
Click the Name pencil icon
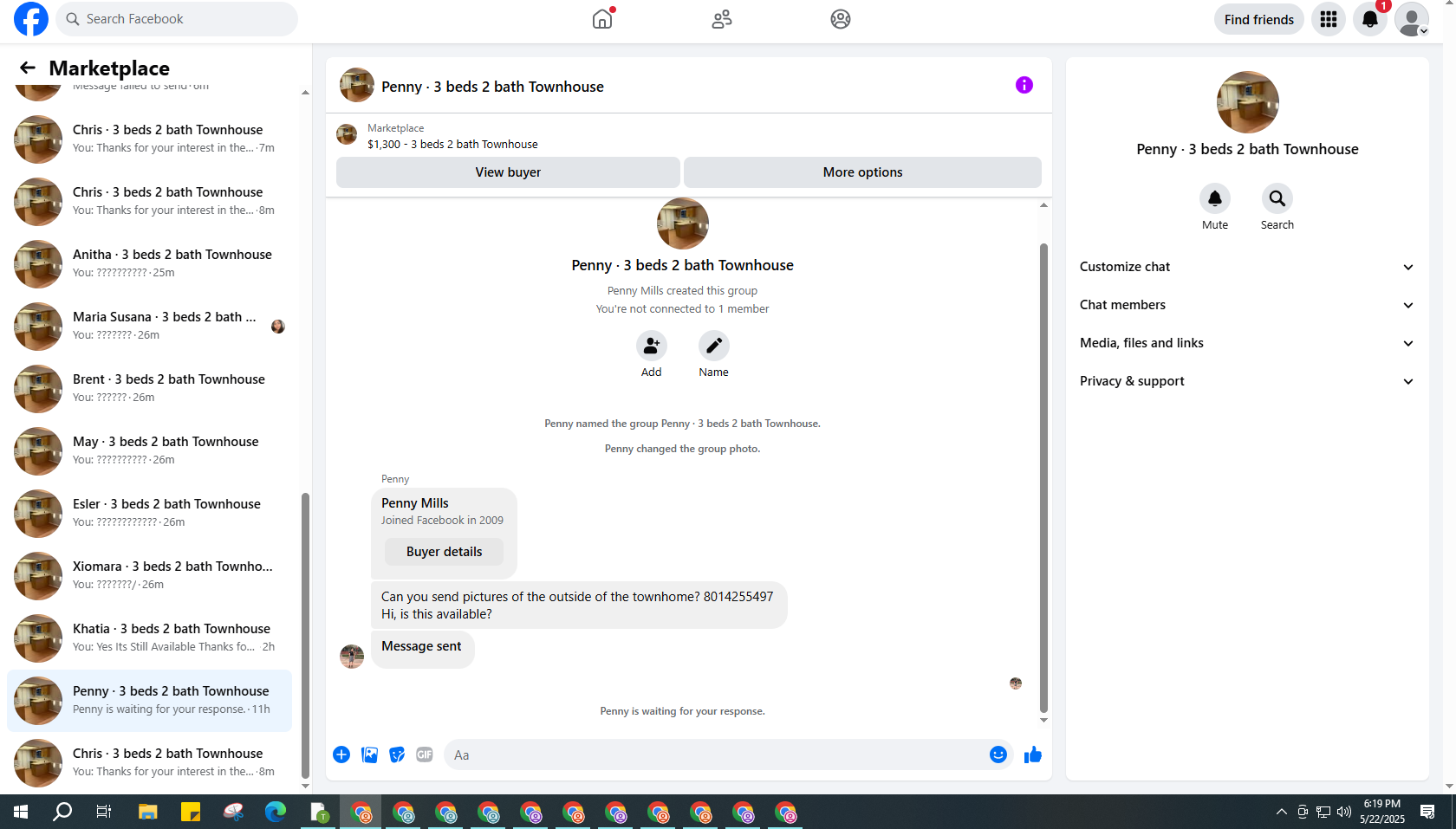pos(714,346)
